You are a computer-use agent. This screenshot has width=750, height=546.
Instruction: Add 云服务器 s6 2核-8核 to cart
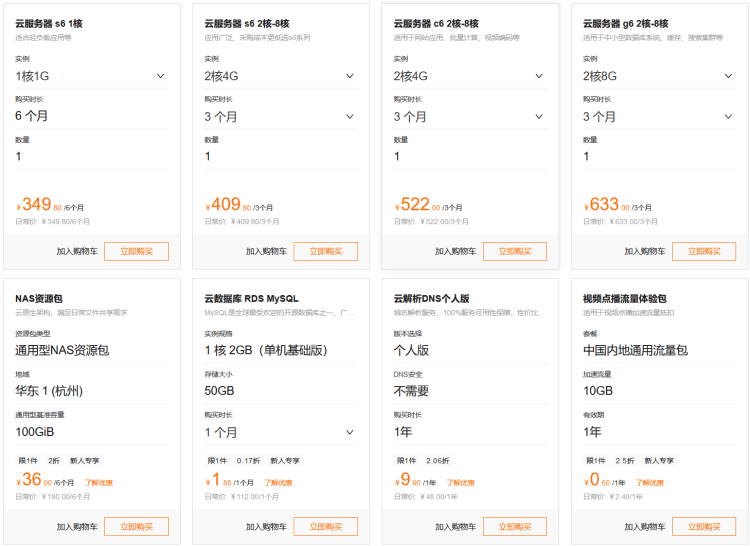click(266, 252)
